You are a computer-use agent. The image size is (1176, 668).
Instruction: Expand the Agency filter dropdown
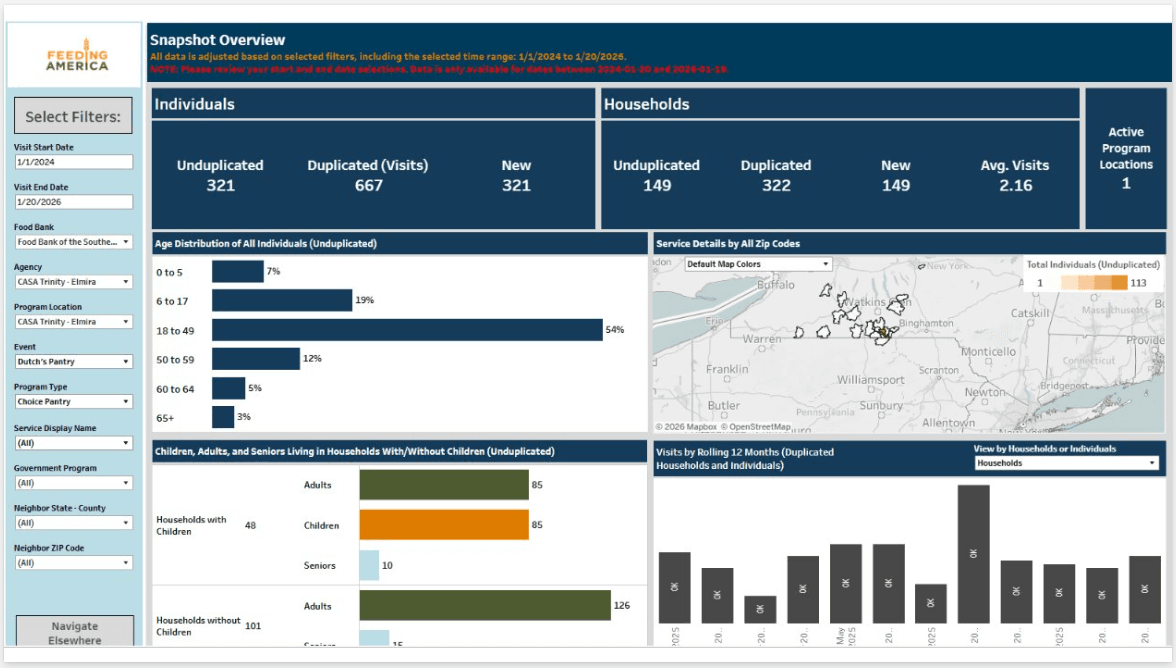pos(74,282)
